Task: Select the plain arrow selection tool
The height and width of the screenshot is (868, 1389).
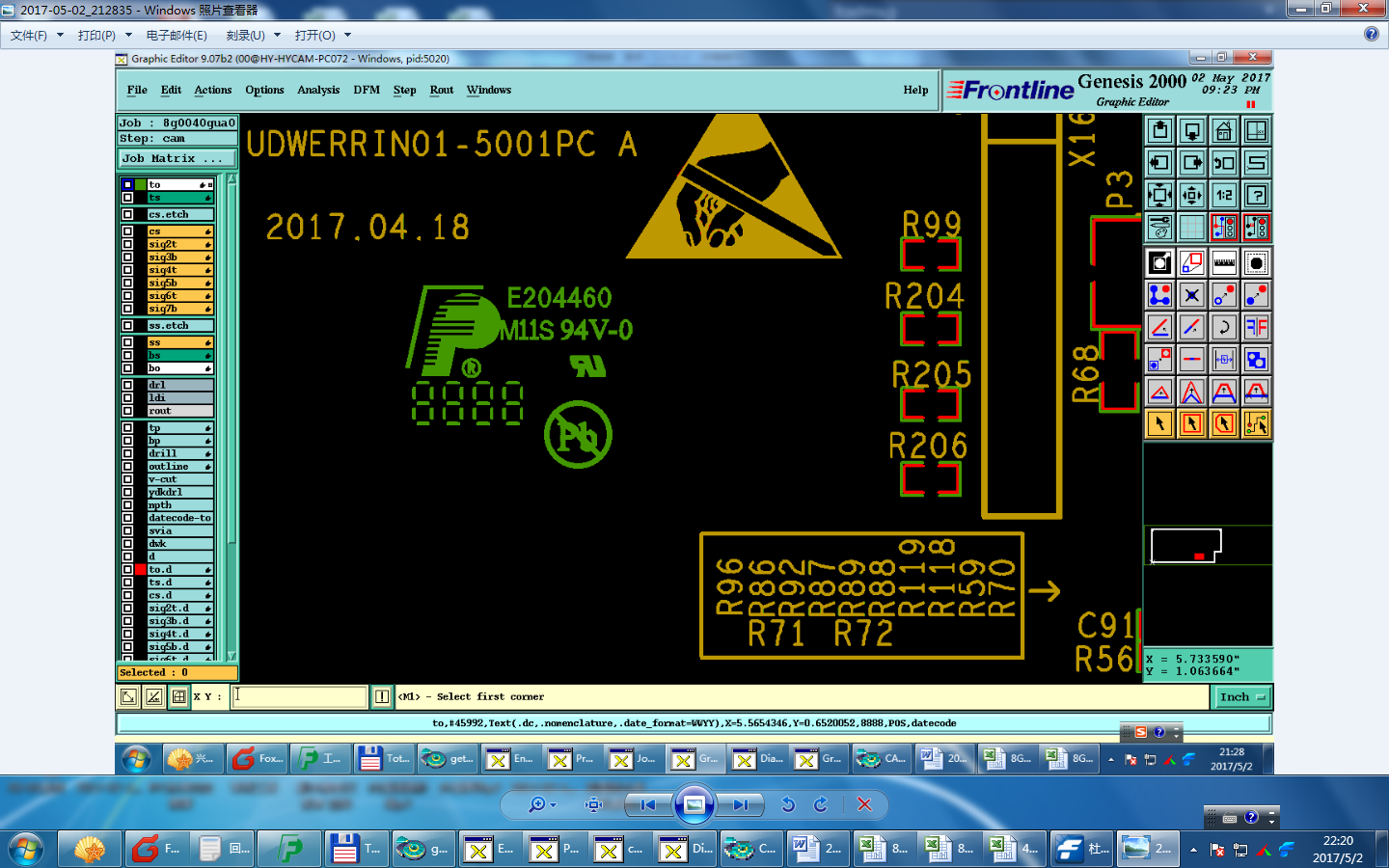Action: [x=1159, y=423]
